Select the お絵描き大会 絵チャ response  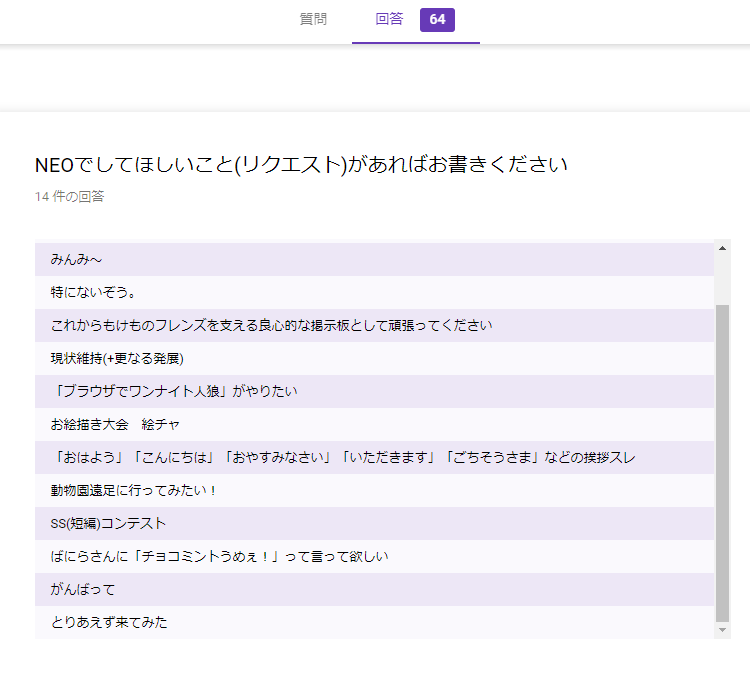tap(115, 425)
